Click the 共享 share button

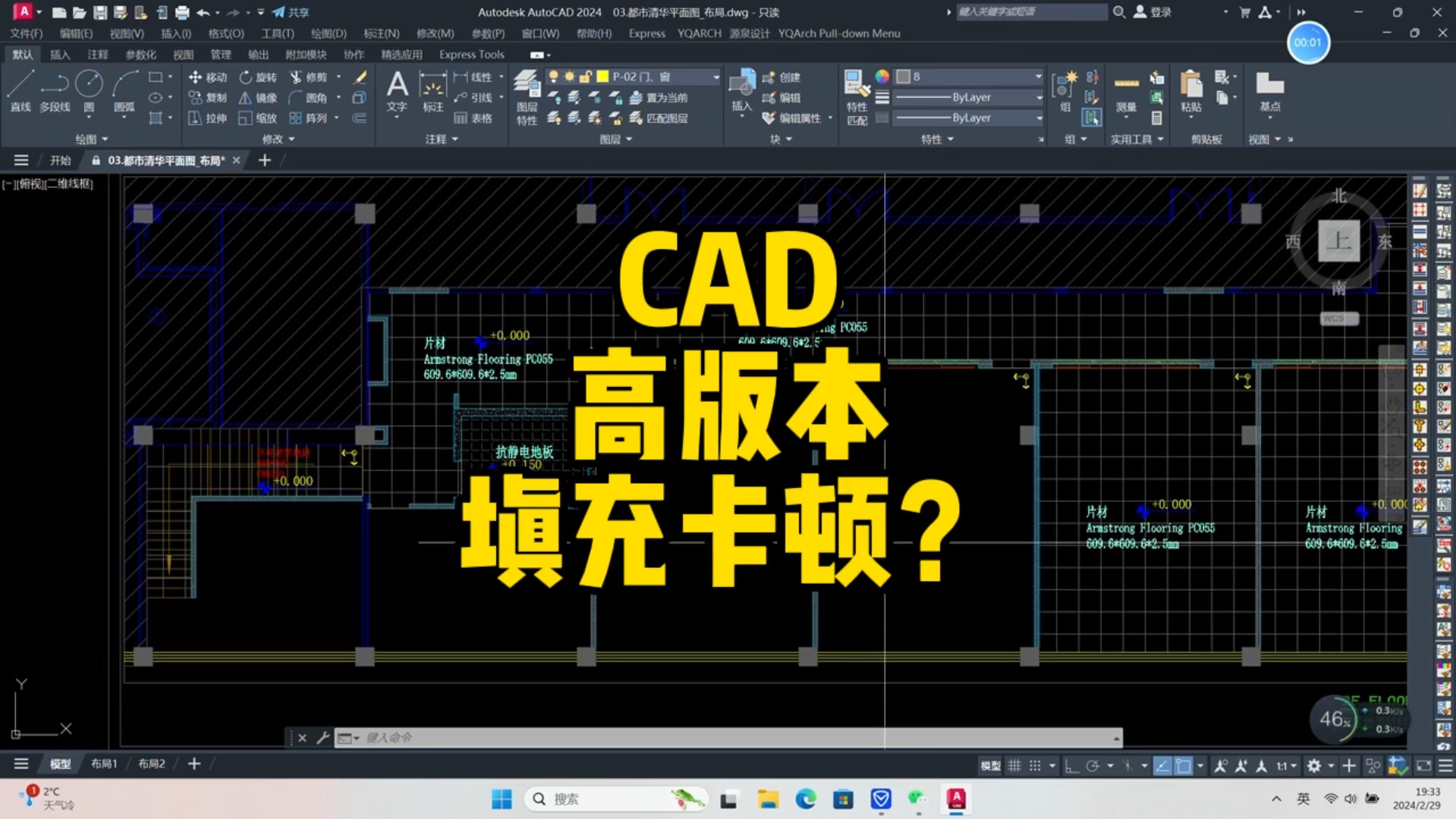[291, 12]
